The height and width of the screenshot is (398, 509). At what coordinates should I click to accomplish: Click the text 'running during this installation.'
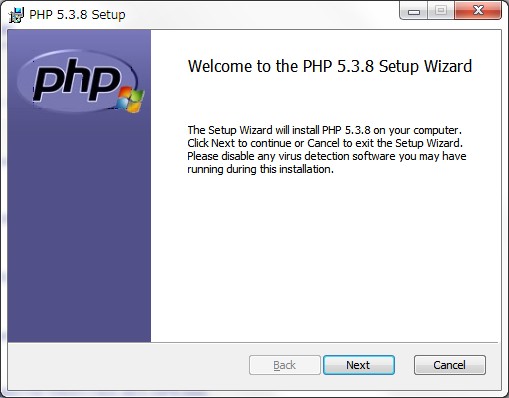[260, 169]
